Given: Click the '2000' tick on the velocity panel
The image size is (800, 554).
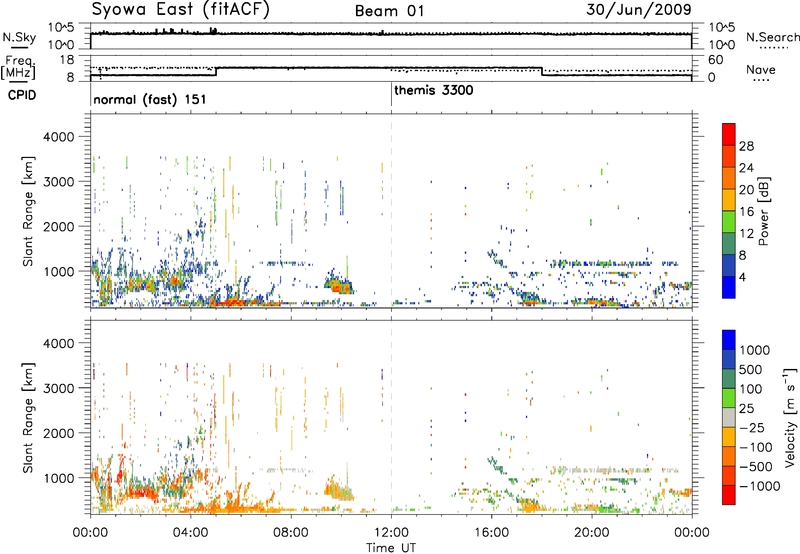Looking at the screenshot, I should coord(58,433).
